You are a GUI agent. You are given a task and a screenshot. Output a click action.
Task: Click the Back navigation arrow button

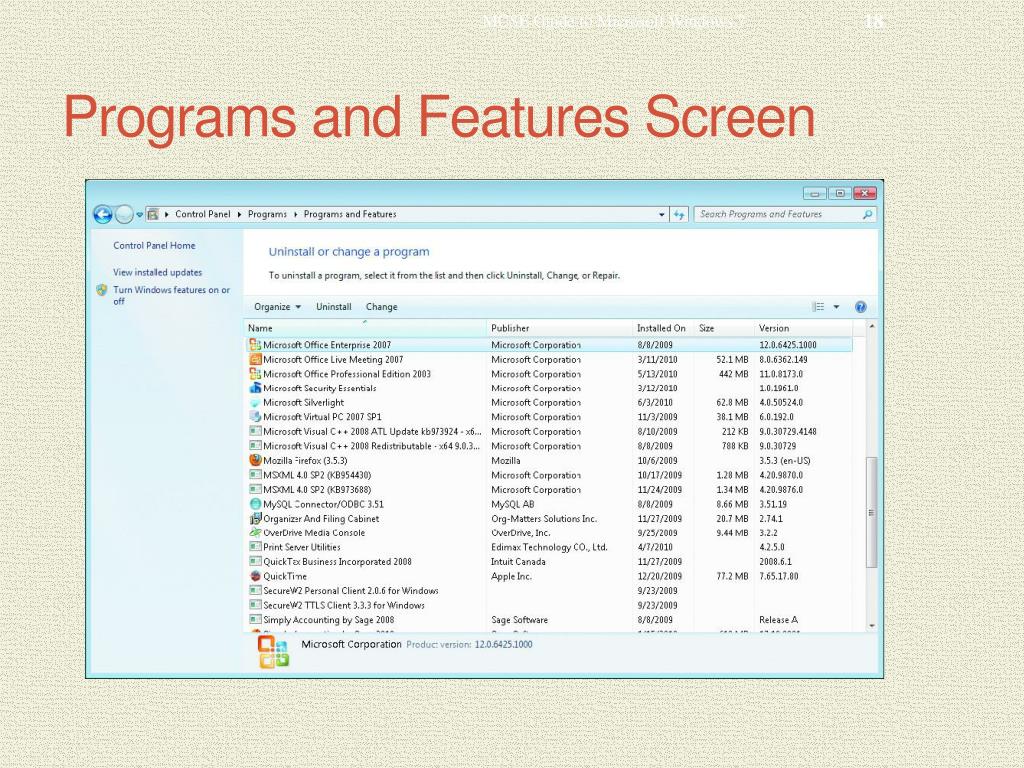point(103,214)
